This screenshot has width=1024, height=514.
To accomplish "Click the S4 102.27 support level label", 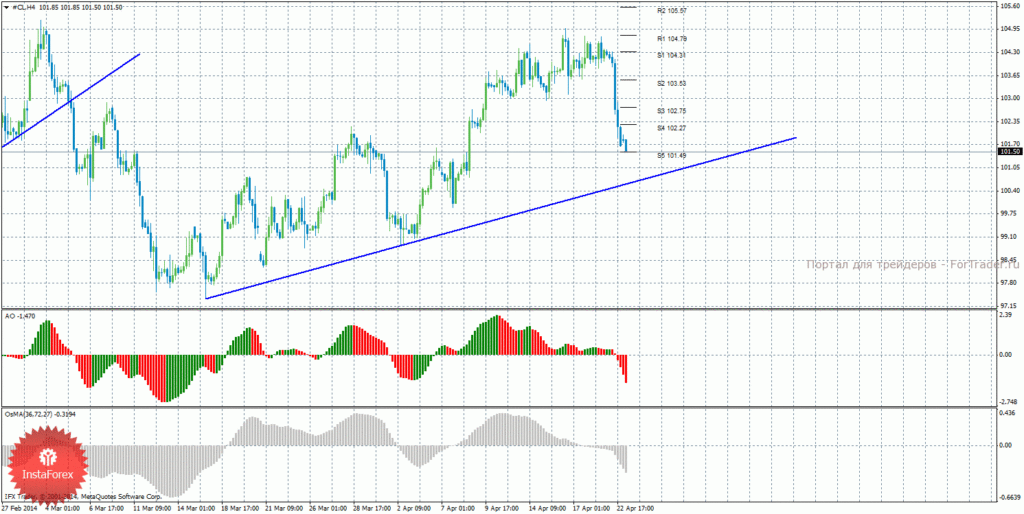I will tap(672, 129).
